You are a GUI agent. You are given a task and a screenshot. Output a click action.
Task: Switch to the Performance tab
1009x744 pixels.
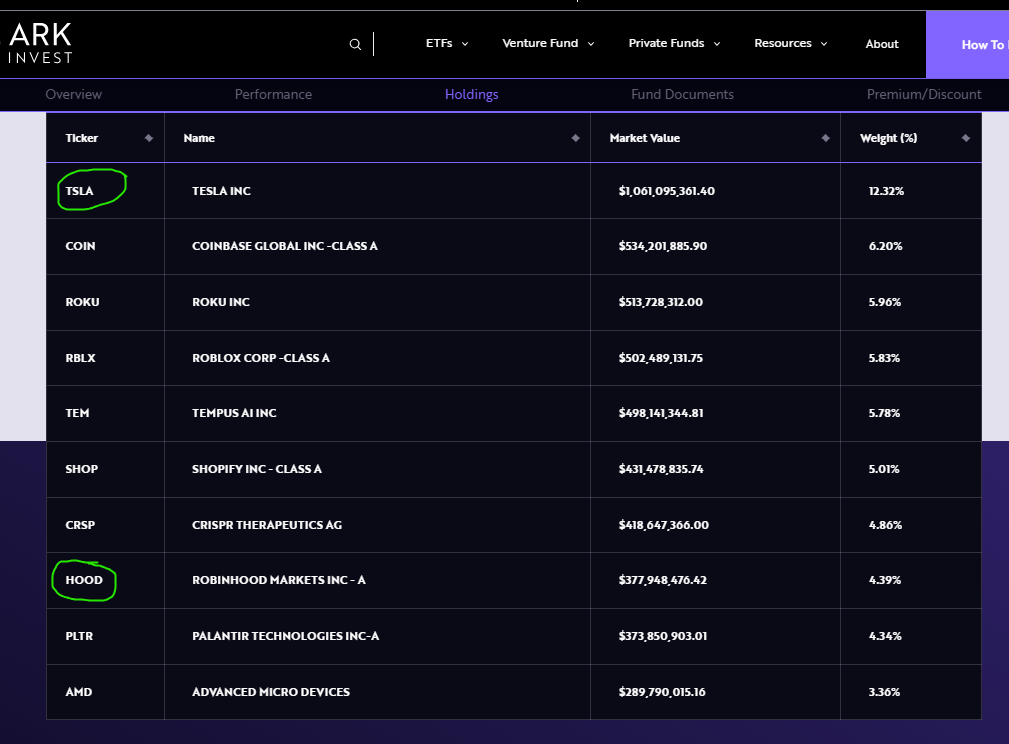pyautogui.click(x=273, y=94)
